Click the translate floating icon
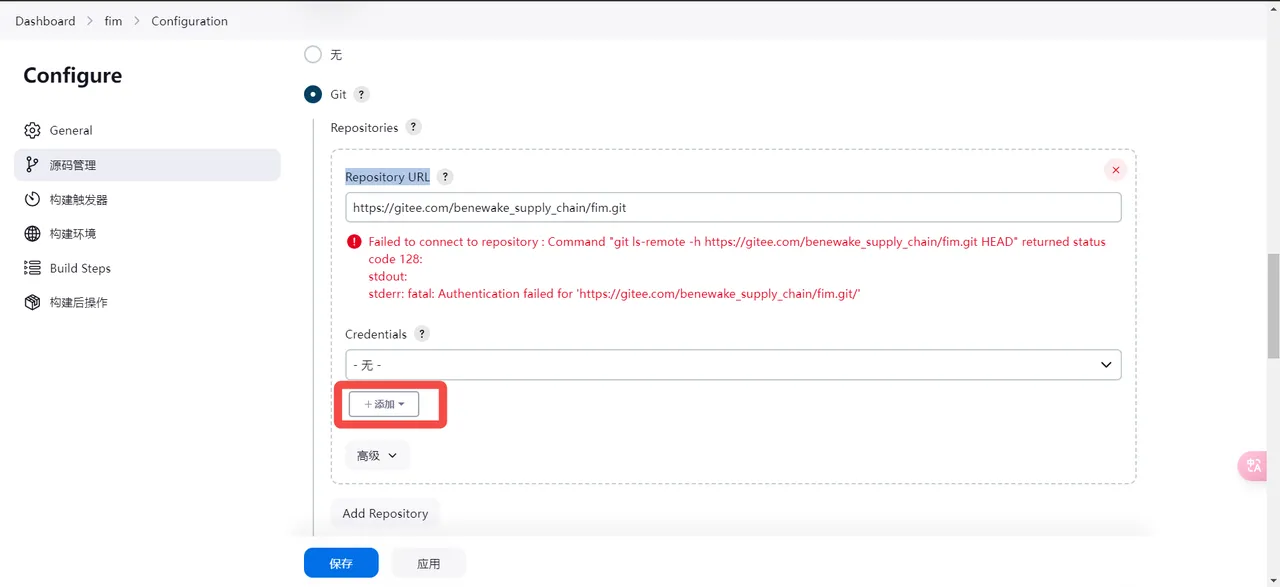The width and height of the screenshot is (1280, 587). [x=1254, y=466]
